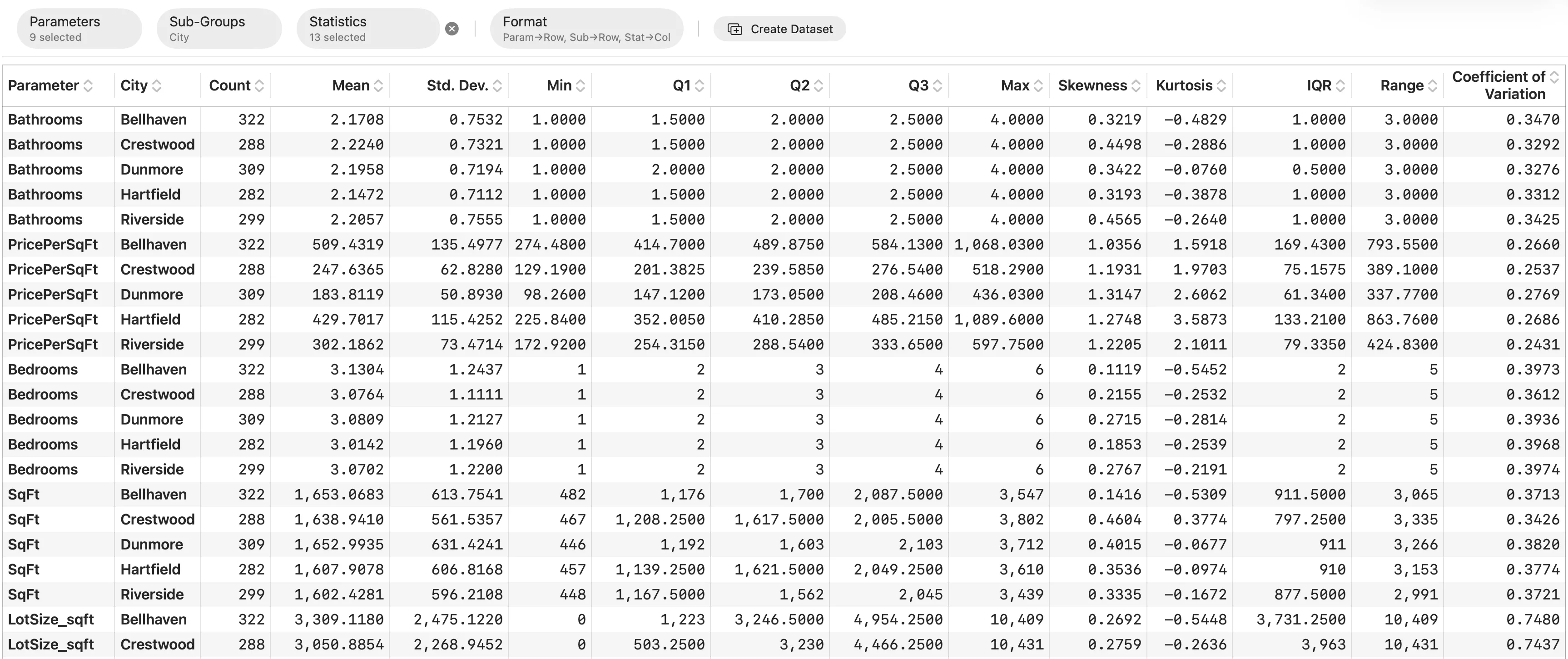
Task: Click the Create Dataset icon
Action: (x=734, y=29)
